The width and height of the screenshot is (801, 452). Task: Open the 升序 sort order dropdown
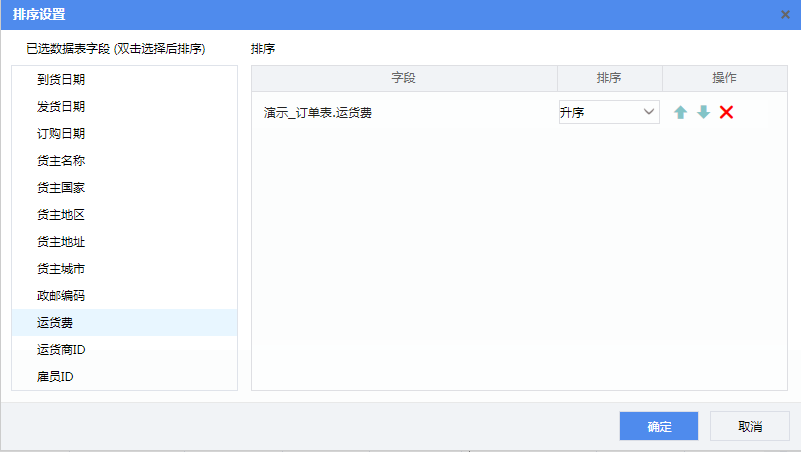pyautogui.click(x=608, y=112)
